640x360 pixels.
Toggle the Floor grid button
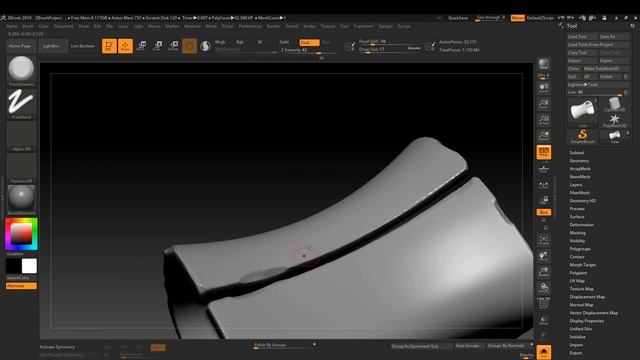544,169
